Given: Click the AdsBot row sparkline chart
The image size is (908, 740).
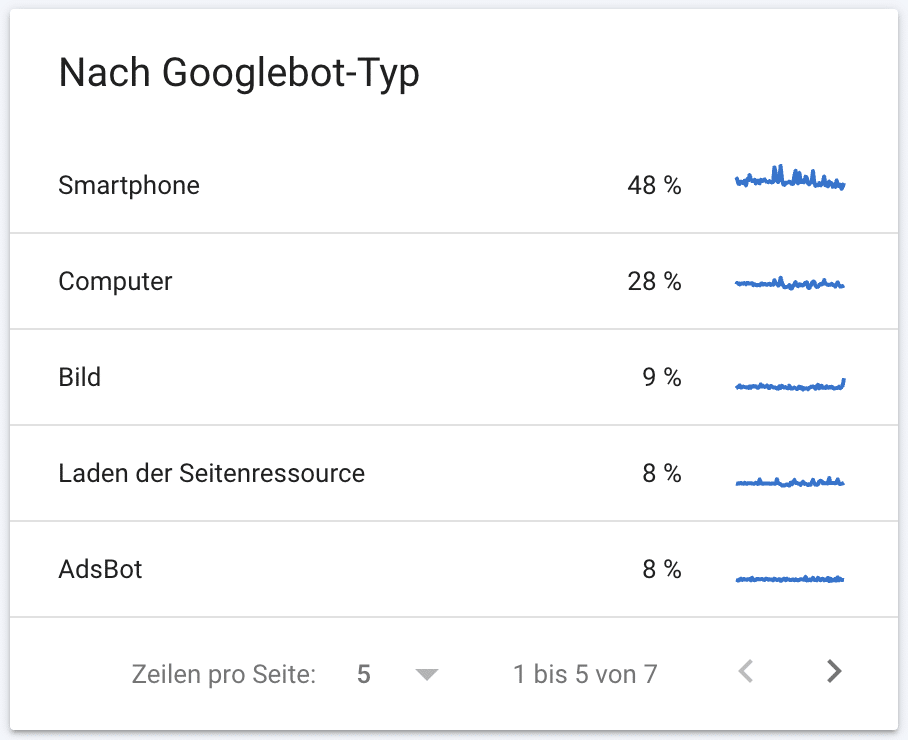Looking at the screenshot, I should click(x=789, y=577).
